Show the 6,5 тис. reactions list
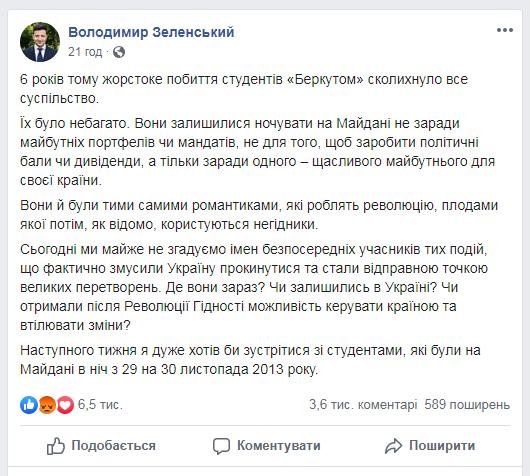Image resolution: width=530 pixels, height=476 pixels. click(x=100, y=405)
